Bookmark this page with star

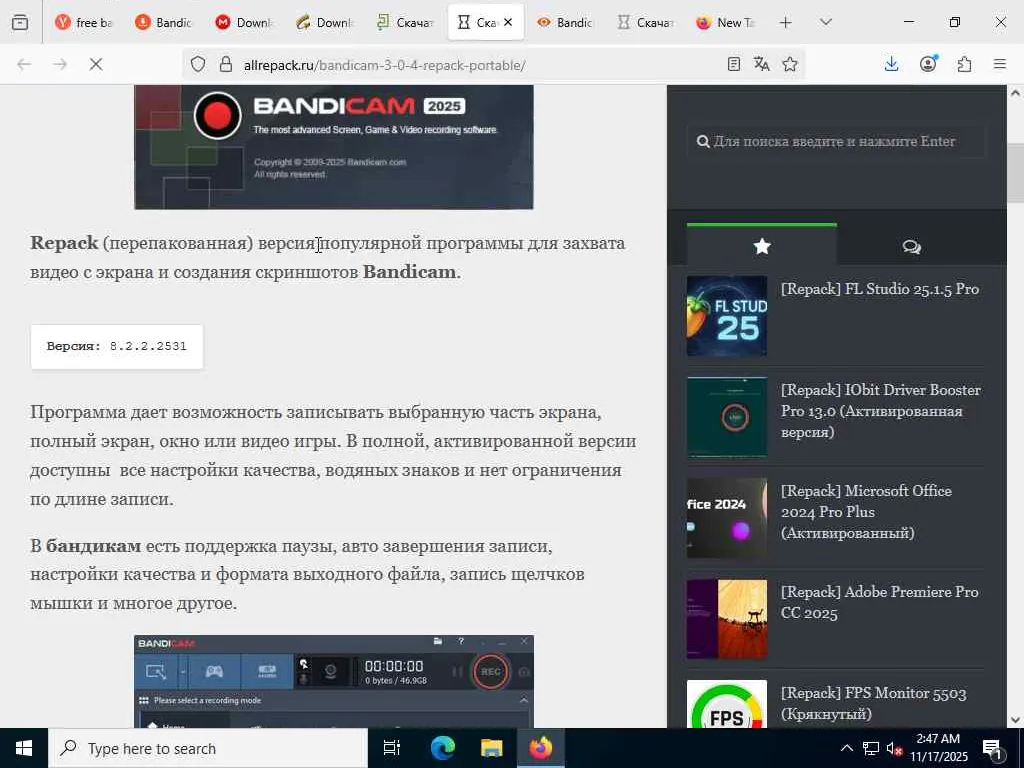click(x=790, y=64)
